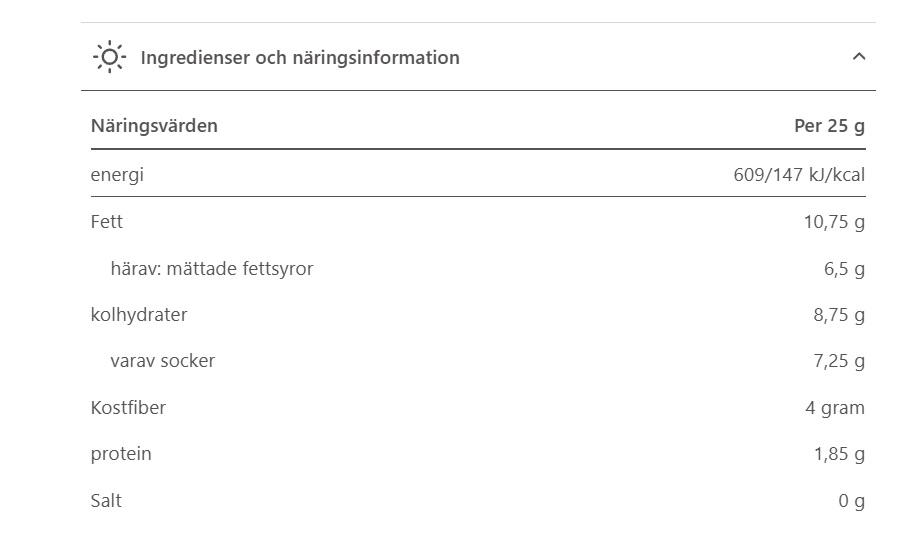Collapse the section using the chevron arrow
Screen dimensions: 901x535
click(x=858, y=57)
